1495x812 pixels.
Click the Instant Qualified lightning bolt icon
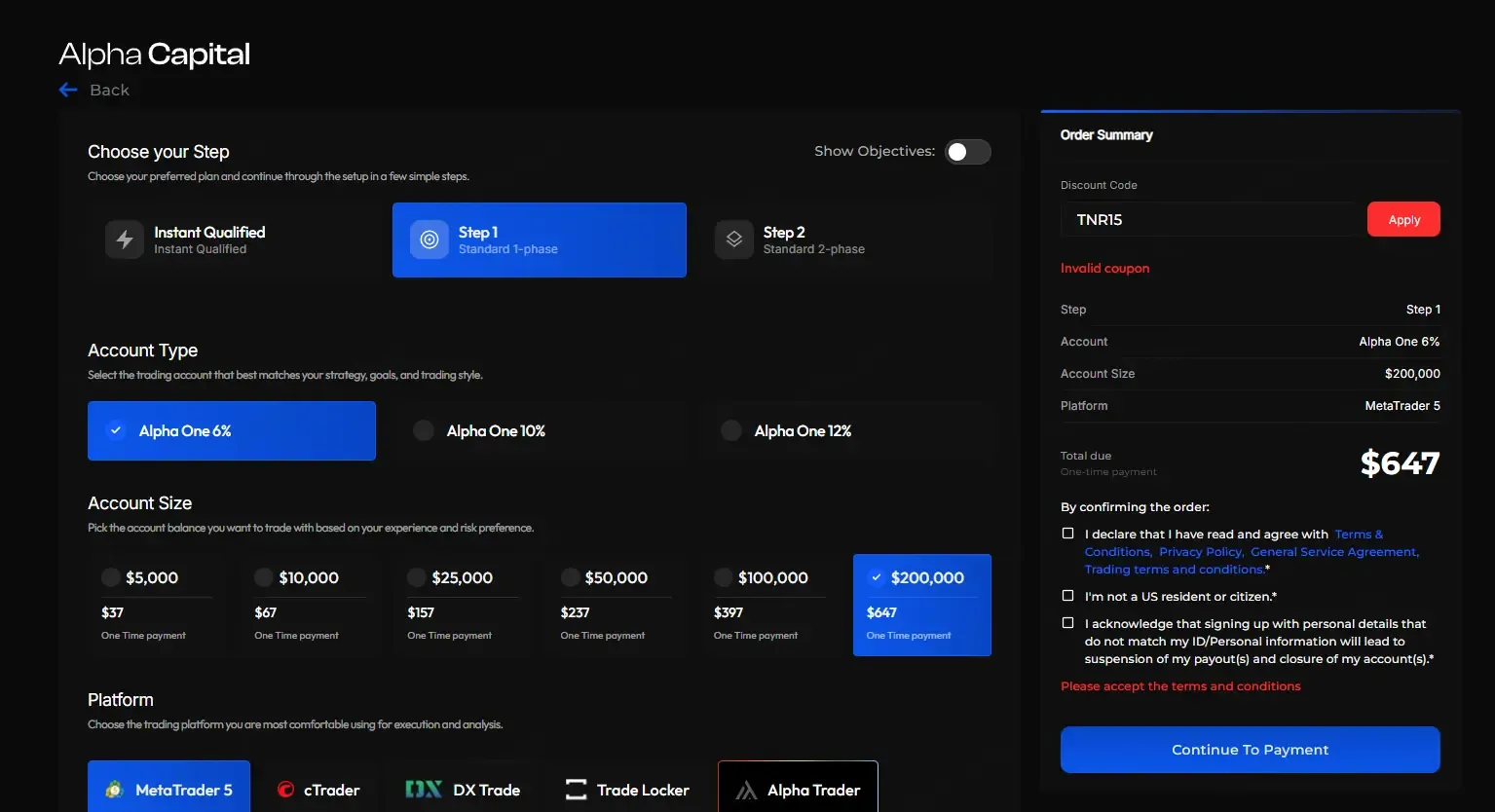click(125, 240)
